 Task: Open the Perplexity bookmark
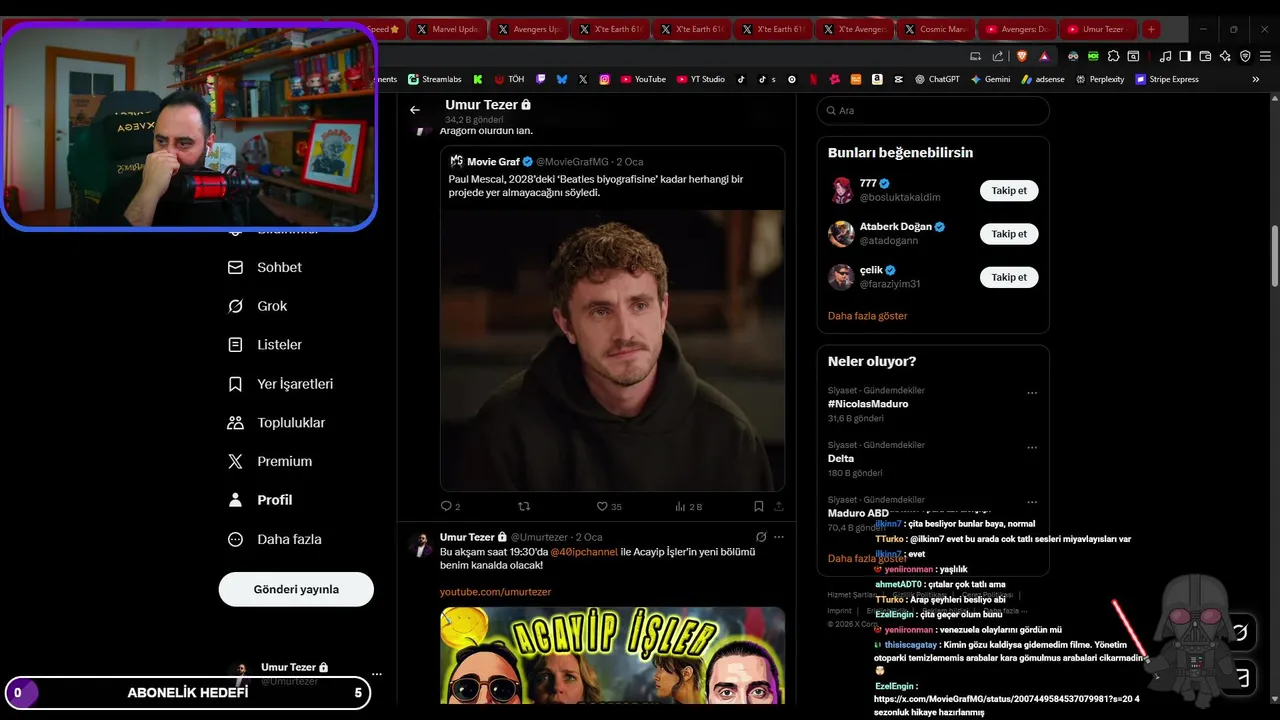point(1100,79)
